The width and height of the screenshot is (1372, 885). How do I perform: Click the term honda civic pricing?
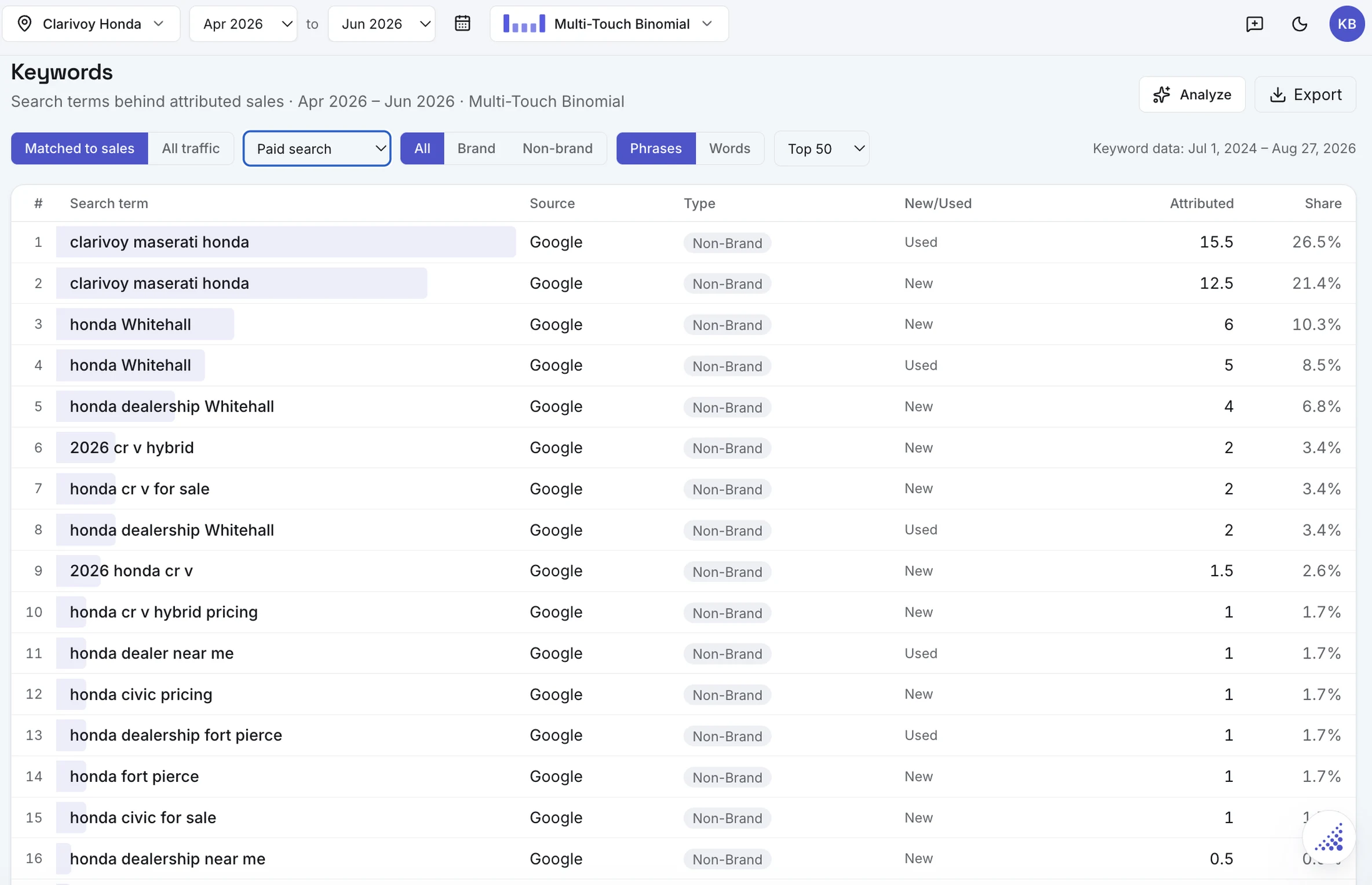point(141,694)
